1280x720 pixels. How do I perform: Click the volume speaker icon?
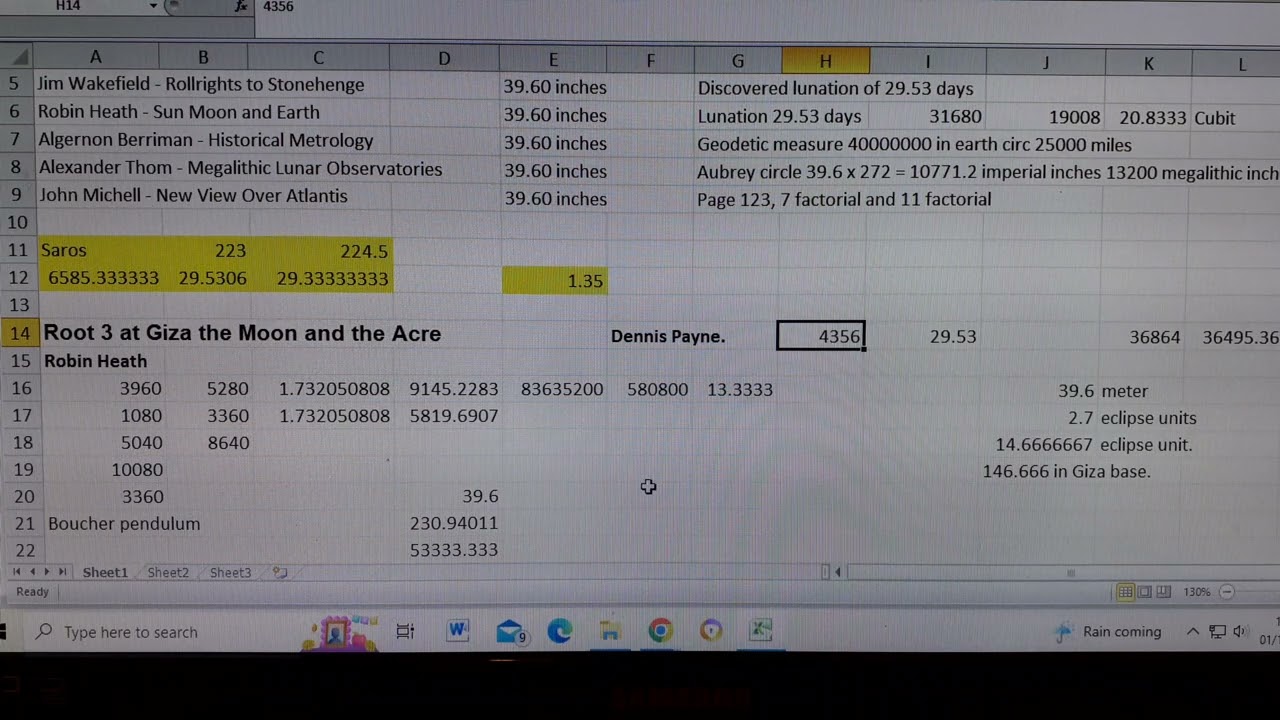(1240, 632)
